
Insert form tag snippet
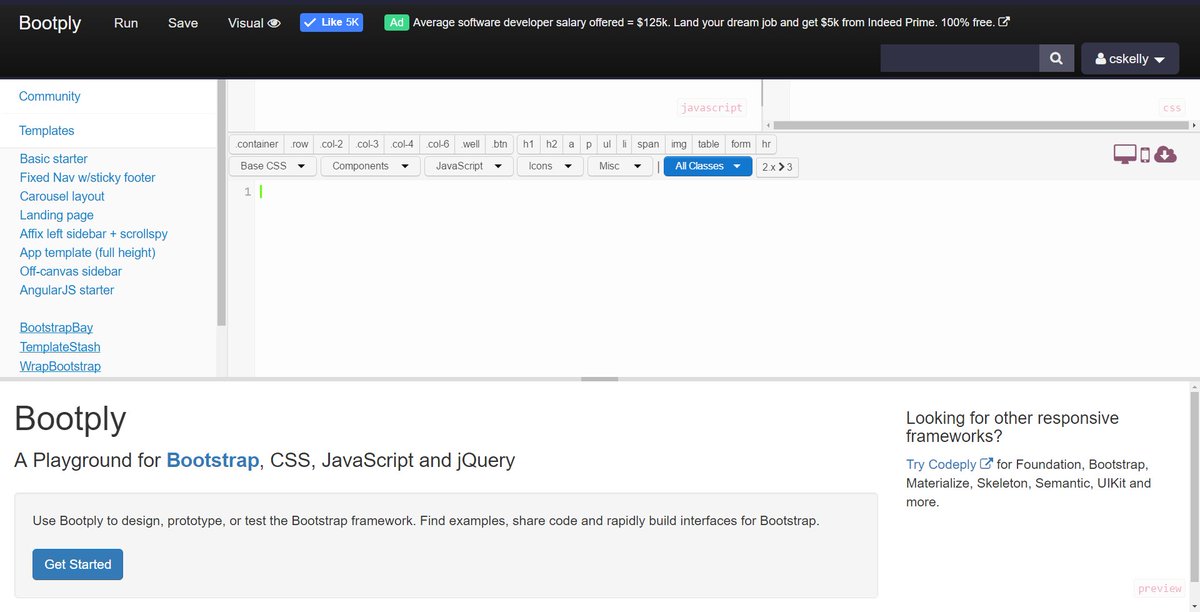(741, 144)
